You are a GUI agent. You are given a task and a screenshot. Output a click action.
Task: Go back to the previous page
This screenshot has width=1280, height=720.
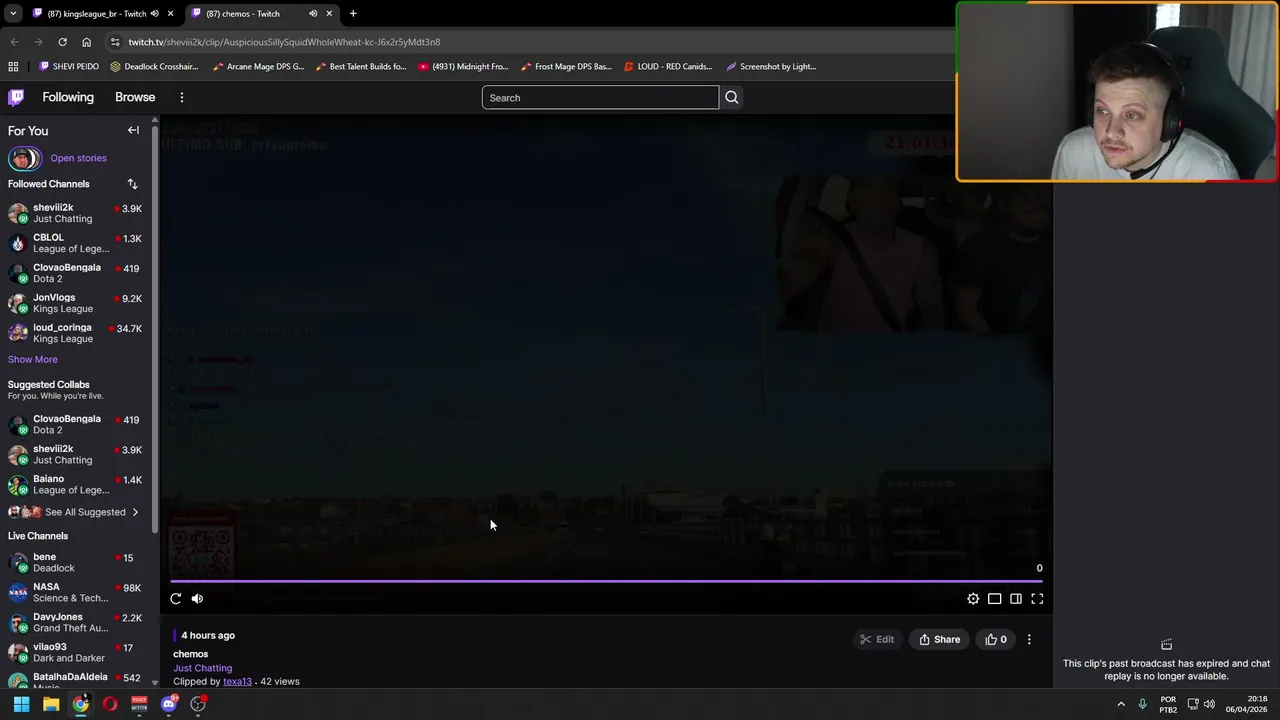tap(14, 42)
